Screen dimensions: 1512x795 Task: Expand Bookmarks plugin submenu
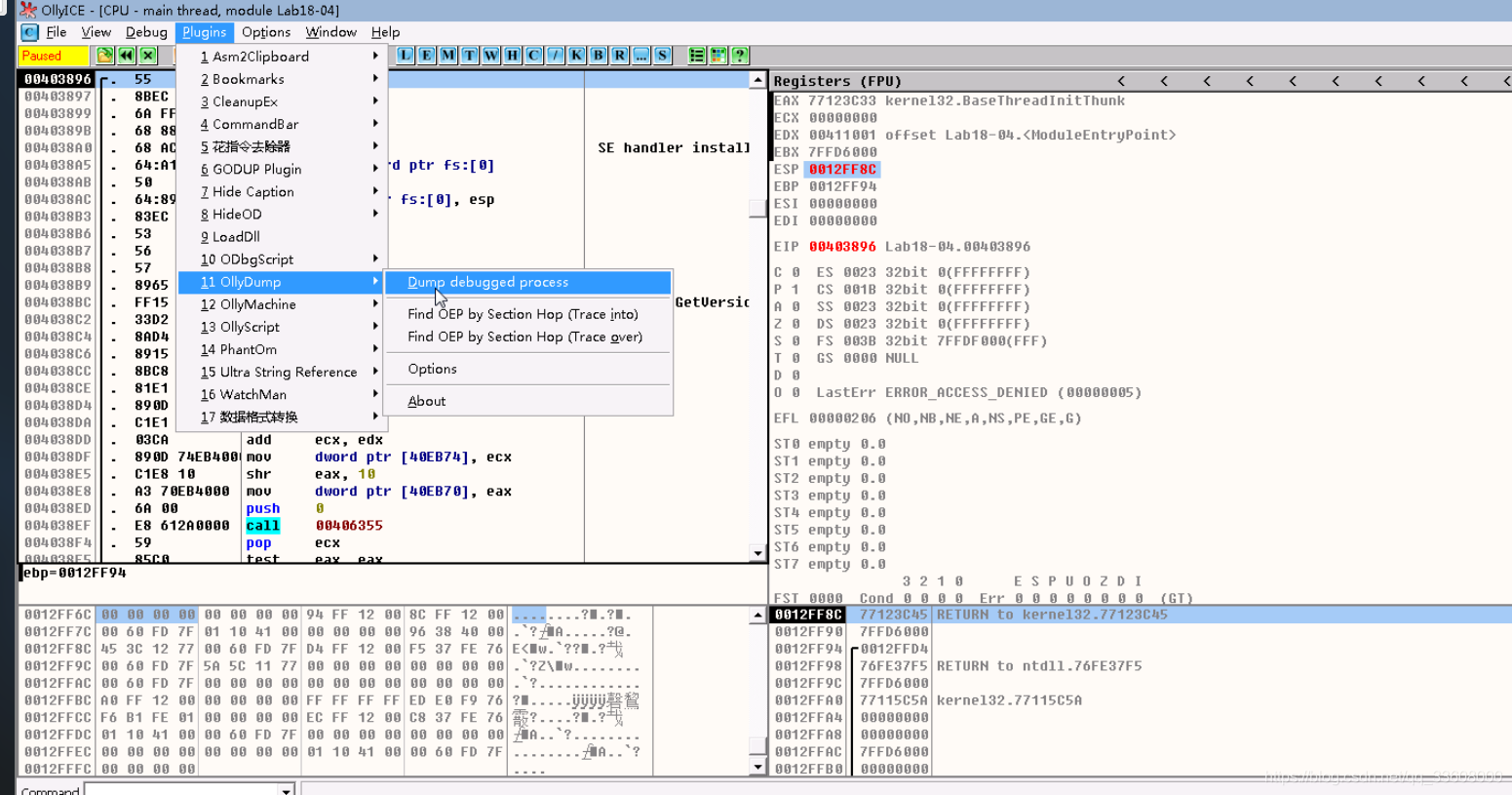tap(282, 79)
